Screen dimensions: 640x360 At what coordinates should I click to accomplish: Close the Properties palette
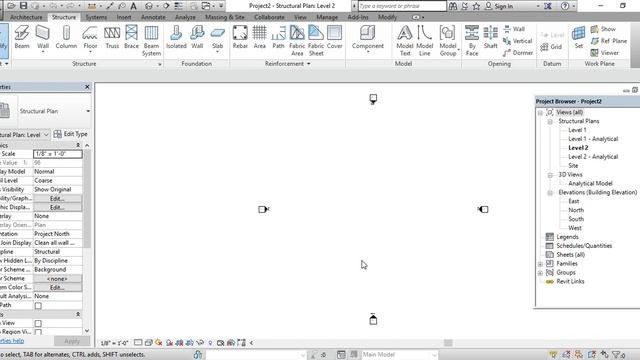coord(87,87)
